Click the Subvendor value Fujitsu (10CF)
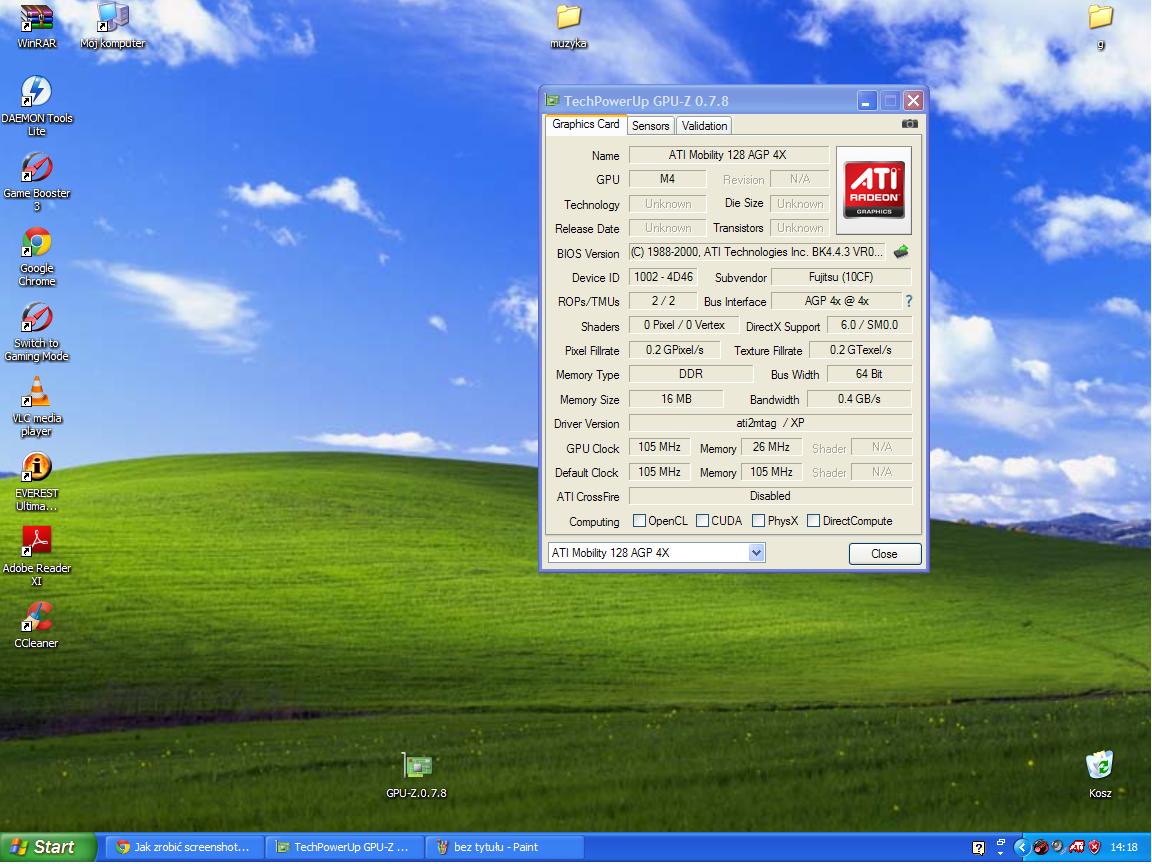This screenshot has width=1152, height=864. click(x=841, y=277)
